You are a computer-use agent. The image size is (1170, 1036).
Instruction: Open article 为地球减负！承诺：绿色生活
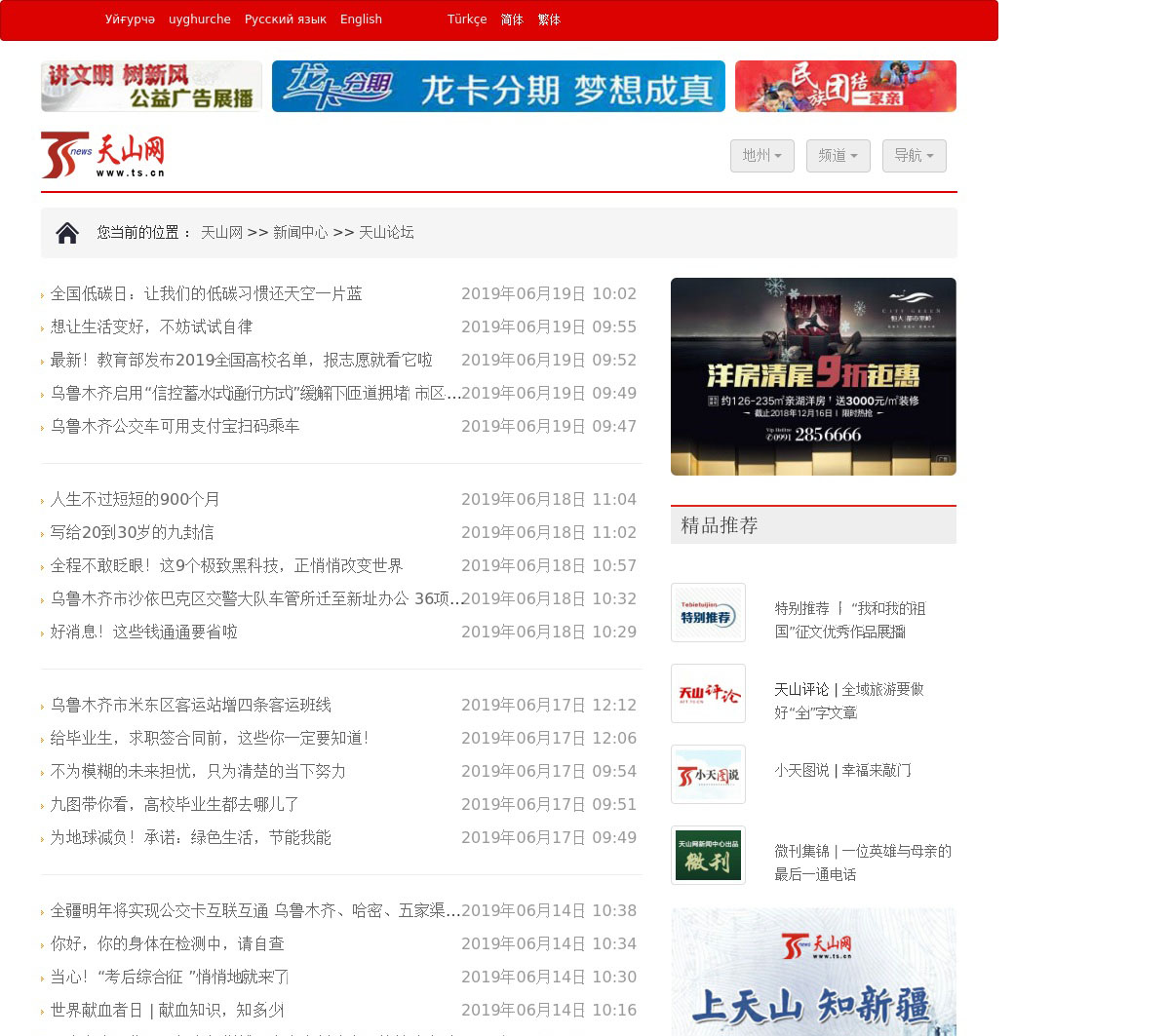click(191, 838)
